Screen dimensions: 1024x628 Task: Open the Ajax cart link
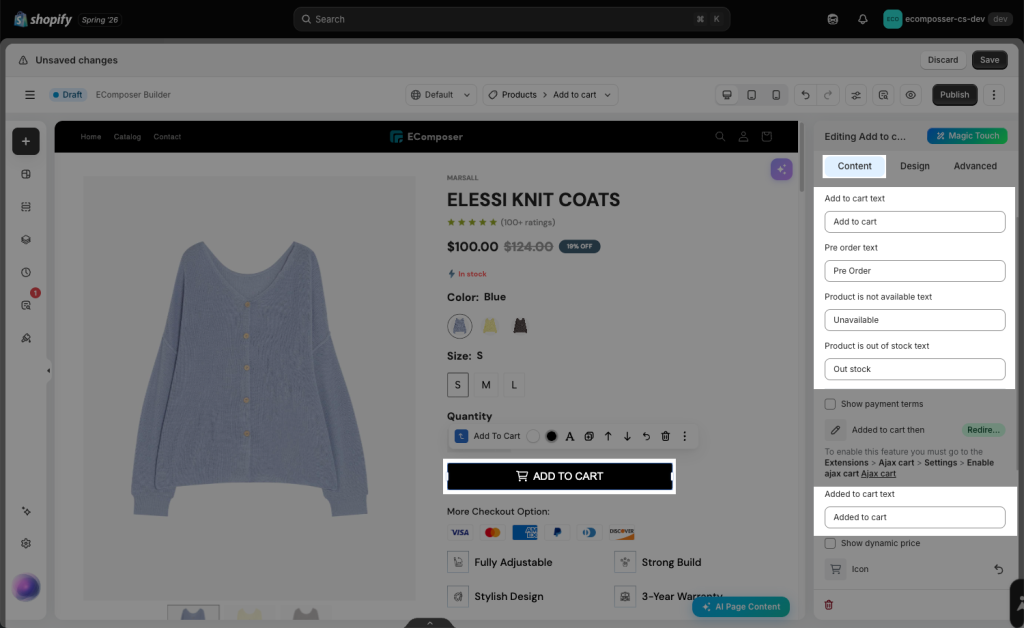(878, 473)
